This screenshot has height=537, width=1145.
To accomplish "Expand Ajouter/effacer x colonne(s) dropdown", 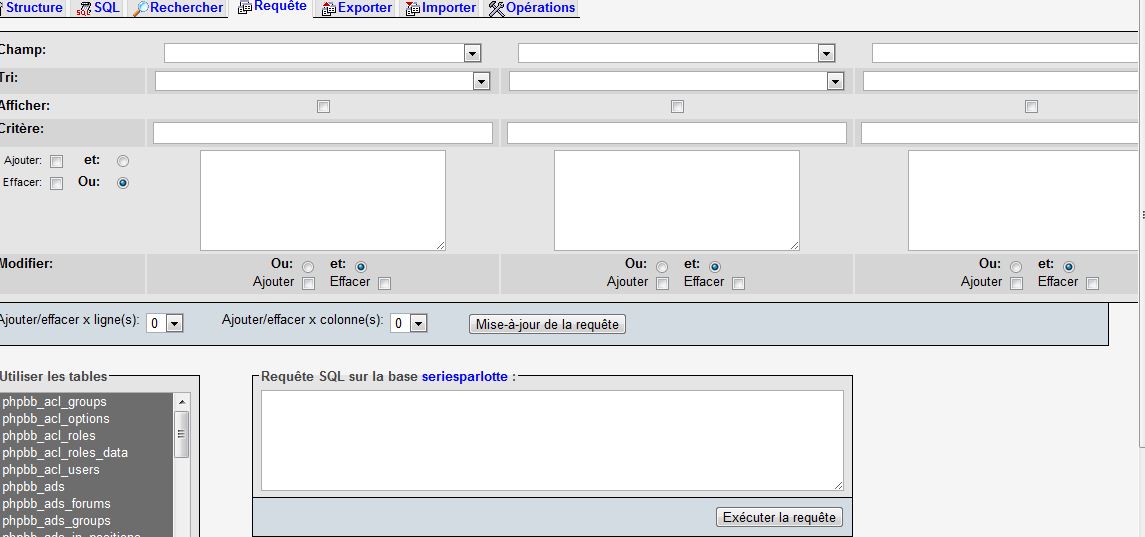I will coord(418,323).
